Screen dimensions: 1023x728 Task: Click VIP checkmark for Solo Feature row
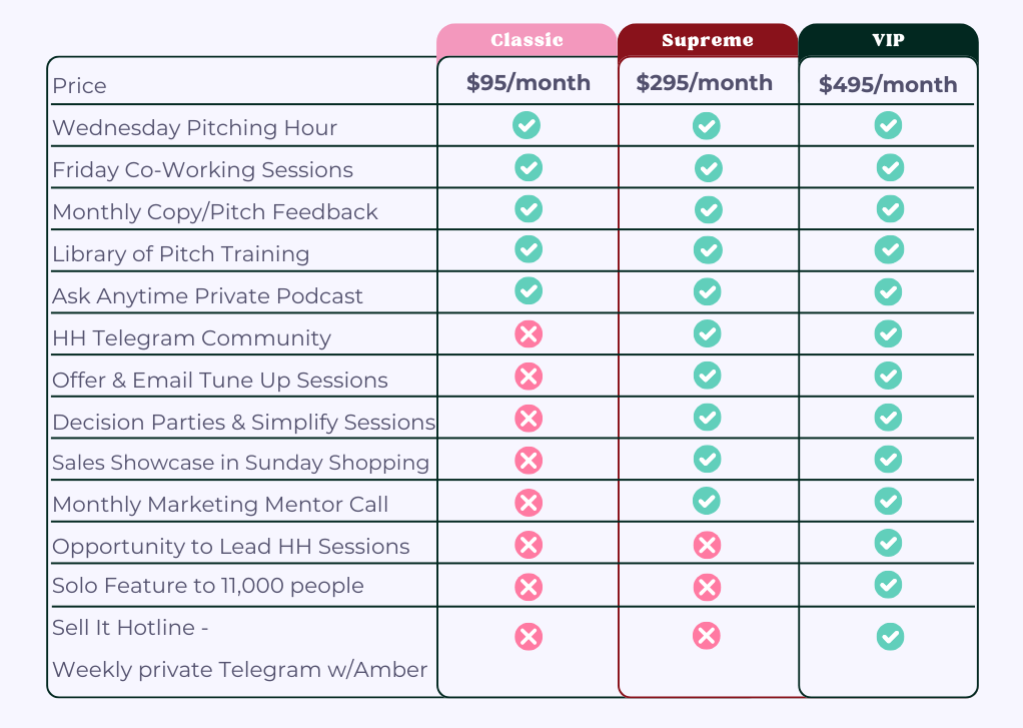tap(888, 584)
